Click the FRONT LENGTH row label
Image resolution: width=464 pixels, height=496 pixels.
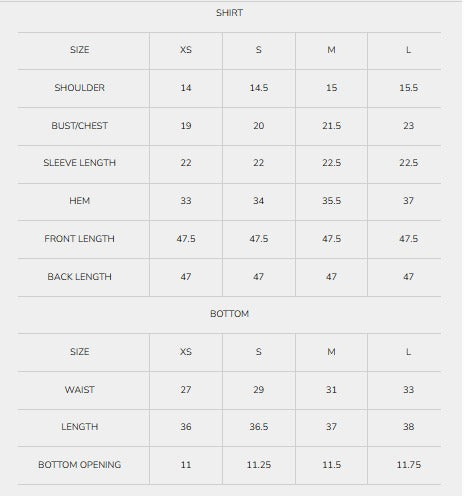pos(80,239)
